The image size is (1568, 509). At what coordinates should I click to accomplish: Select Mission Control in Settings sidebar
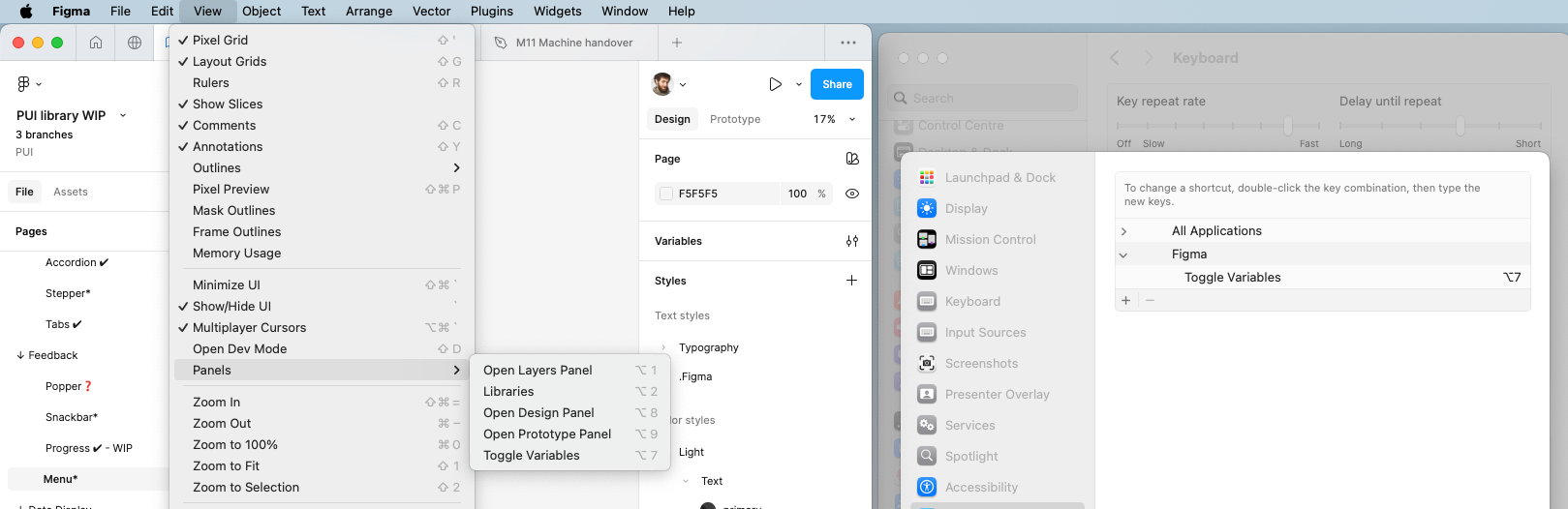(976, 239)
